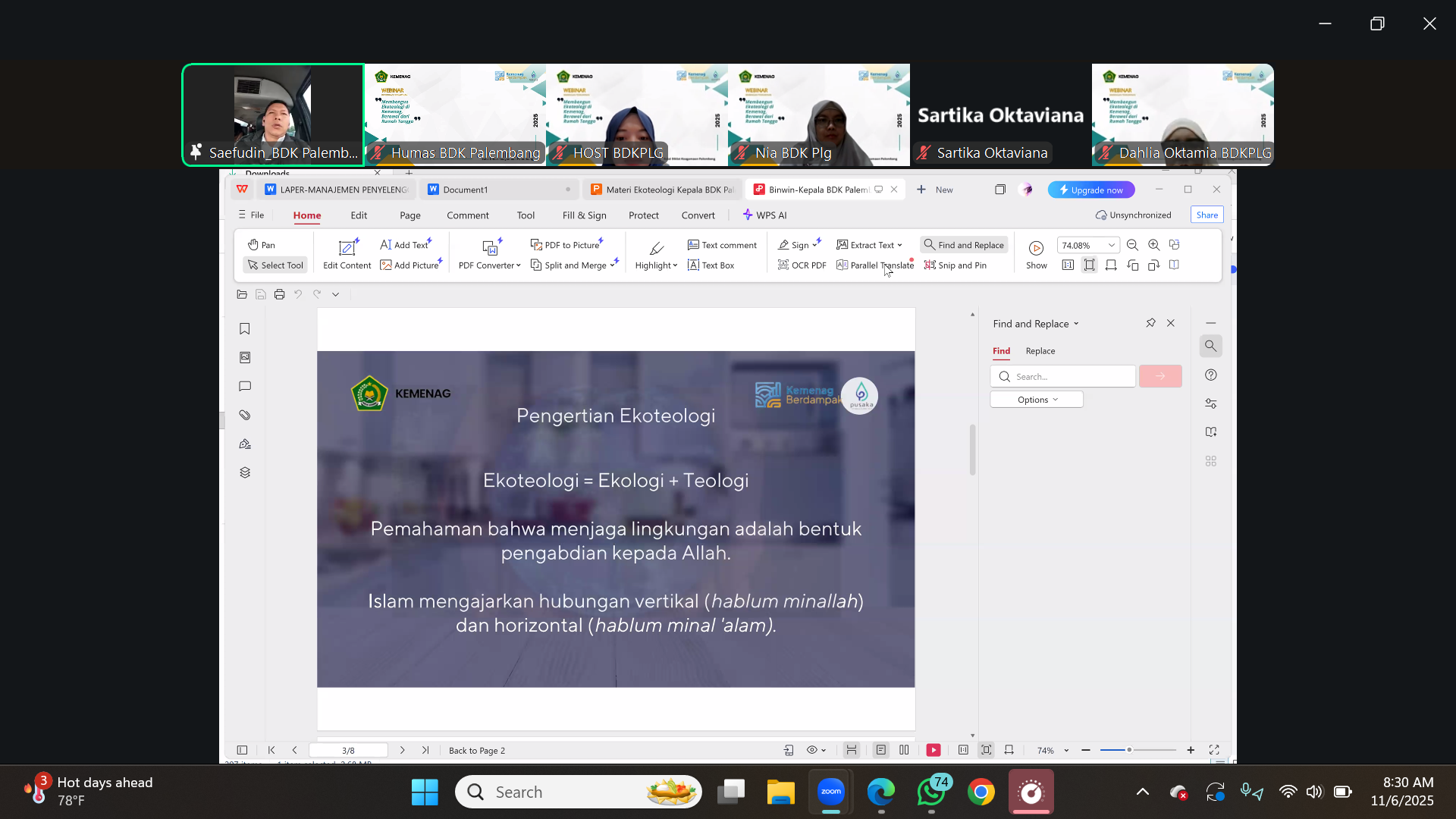
Task: Switch to the Replace tab
Action: coord(1040,350)
